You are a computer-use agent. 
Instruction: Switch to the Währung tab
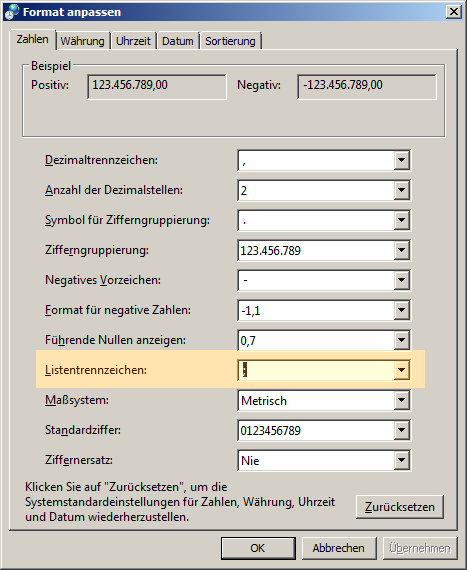[x=82, y=41]
